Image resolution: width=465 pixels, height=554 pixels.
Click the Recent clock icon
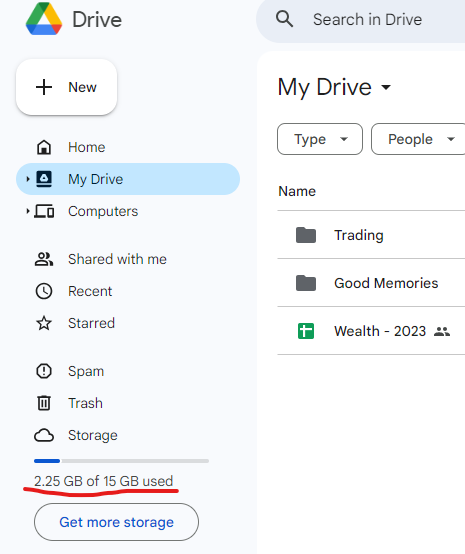[x=44, y=291]
